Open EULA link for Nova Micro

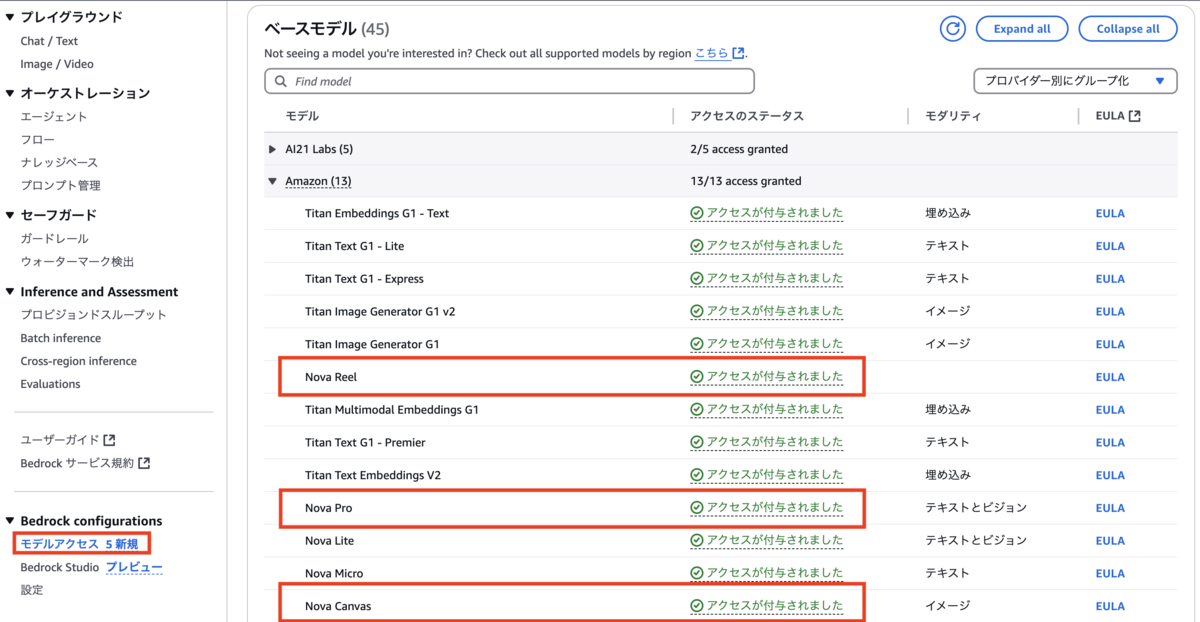pyautogui.click(x=1110, y=573)
